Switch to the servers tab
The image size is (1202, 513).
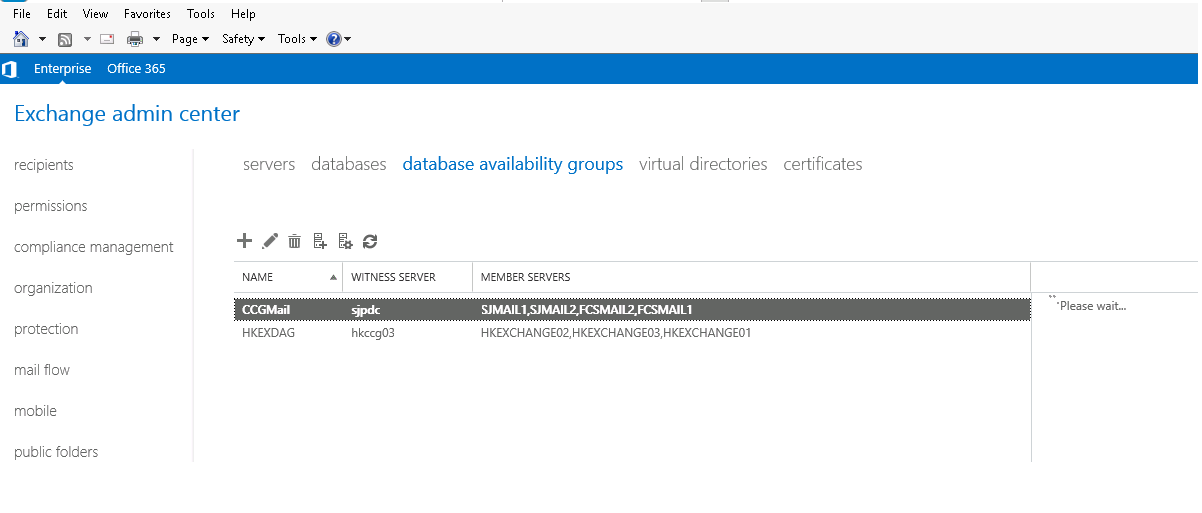pyautogui.click(x=269, y=164)
